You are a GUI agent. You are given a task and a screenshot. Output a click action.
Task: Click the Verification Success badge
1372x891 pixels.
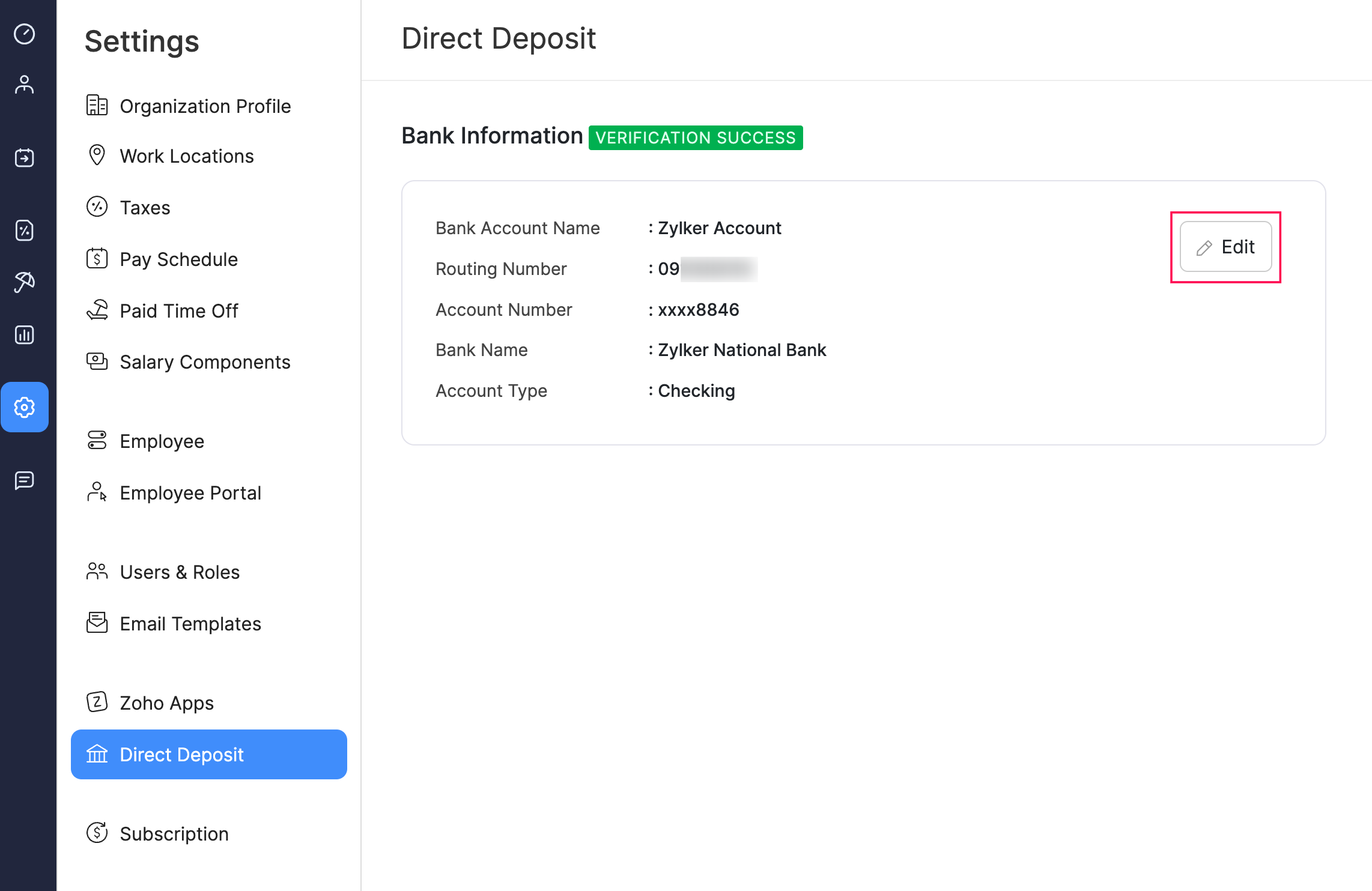pos(695,137)
